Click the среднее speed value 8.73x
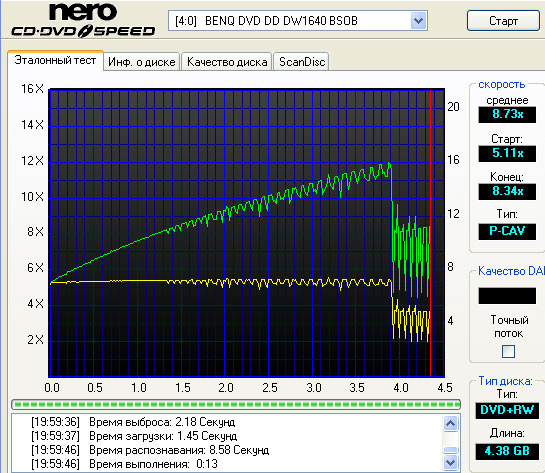This screenshot has height=473, width=545. coord(507,114)
